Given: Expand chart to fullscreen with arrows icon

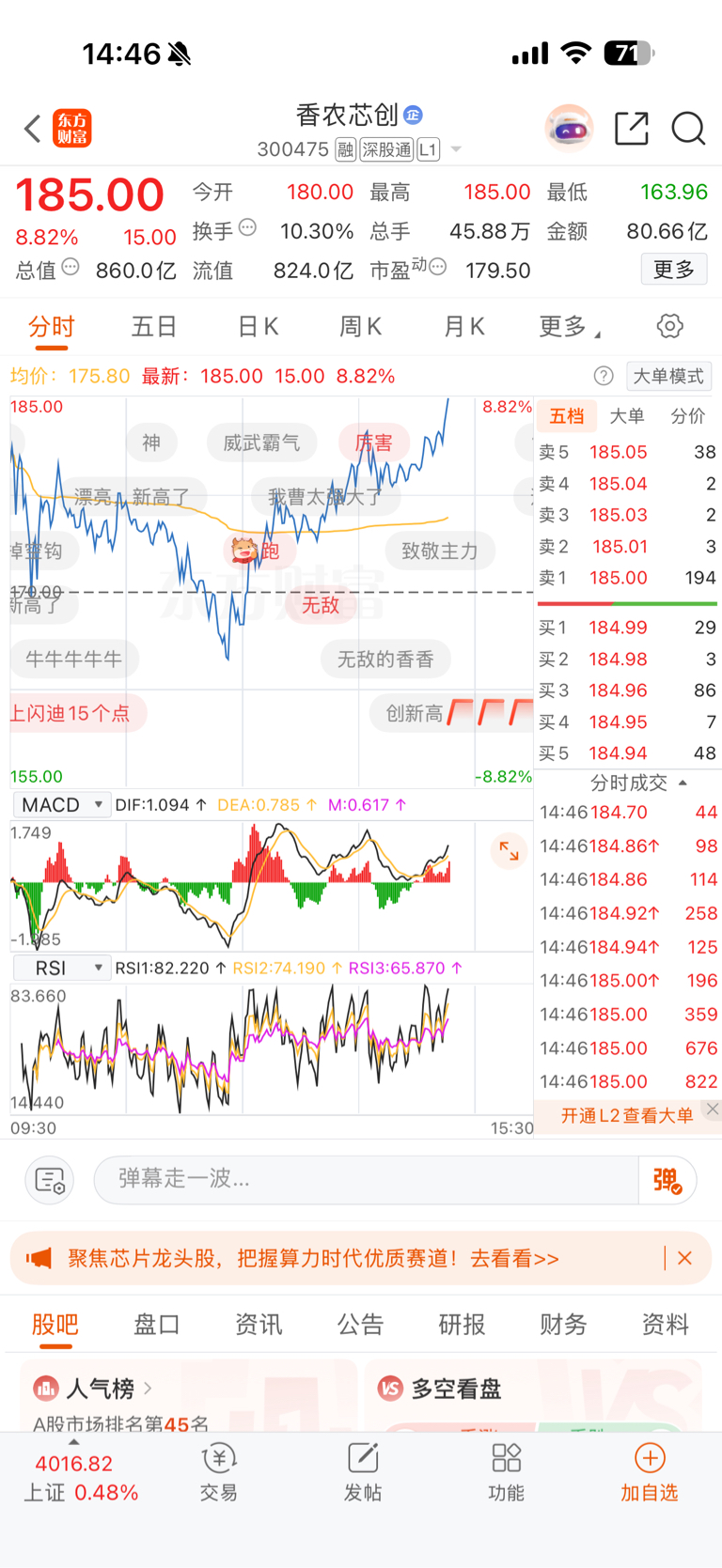Looking at the screenshot, I should (509, 851).
